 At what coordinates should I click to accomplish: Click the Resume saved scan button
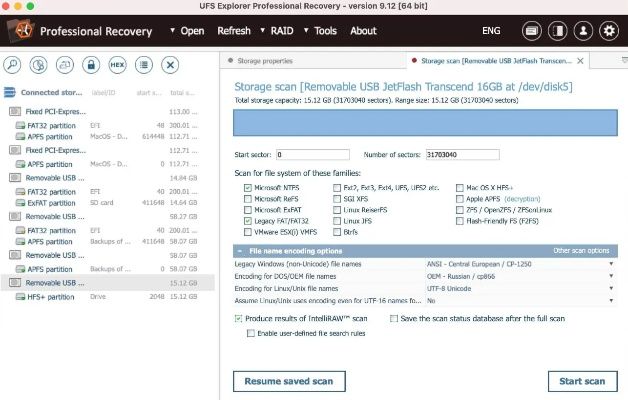[x=289, y=381]
